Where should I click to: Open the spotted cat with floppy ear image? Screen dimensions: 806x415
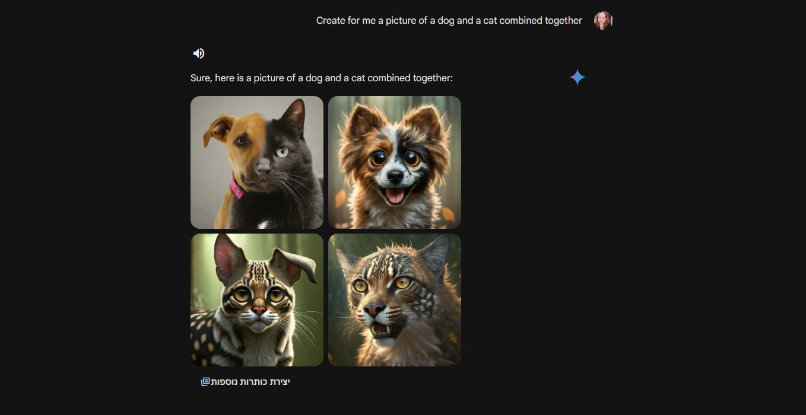click(257, 299)
